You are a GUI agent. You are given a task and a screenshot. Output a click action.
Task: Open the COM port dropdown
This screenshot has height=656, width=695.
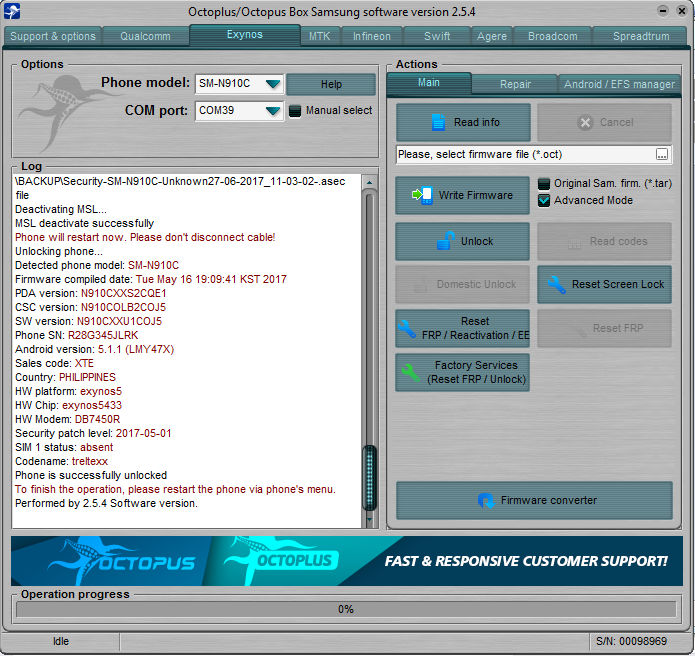pyautogui.click(x=273, y=110)
